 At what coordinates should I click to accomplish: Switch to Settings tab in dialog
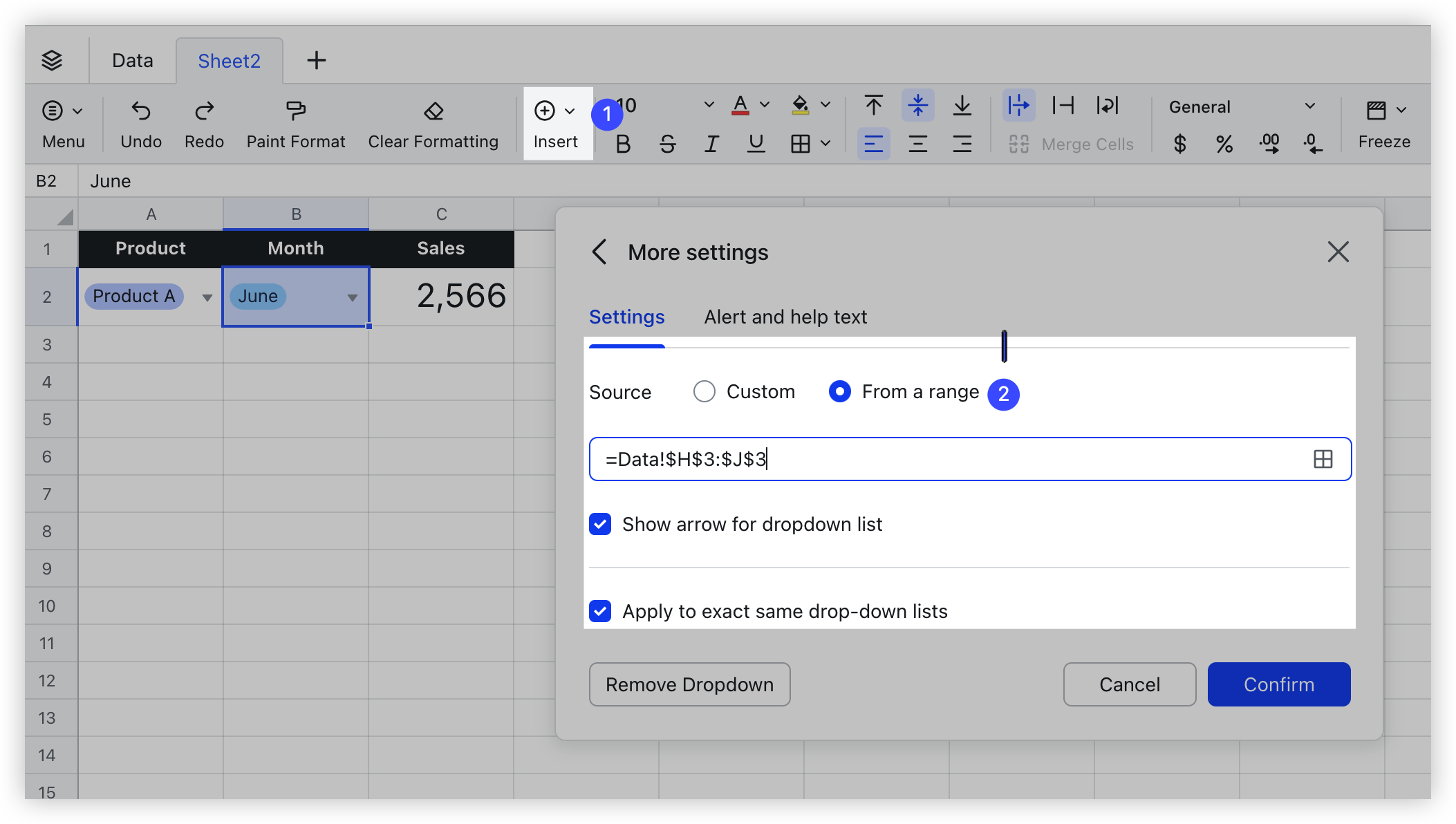point(628,317)
